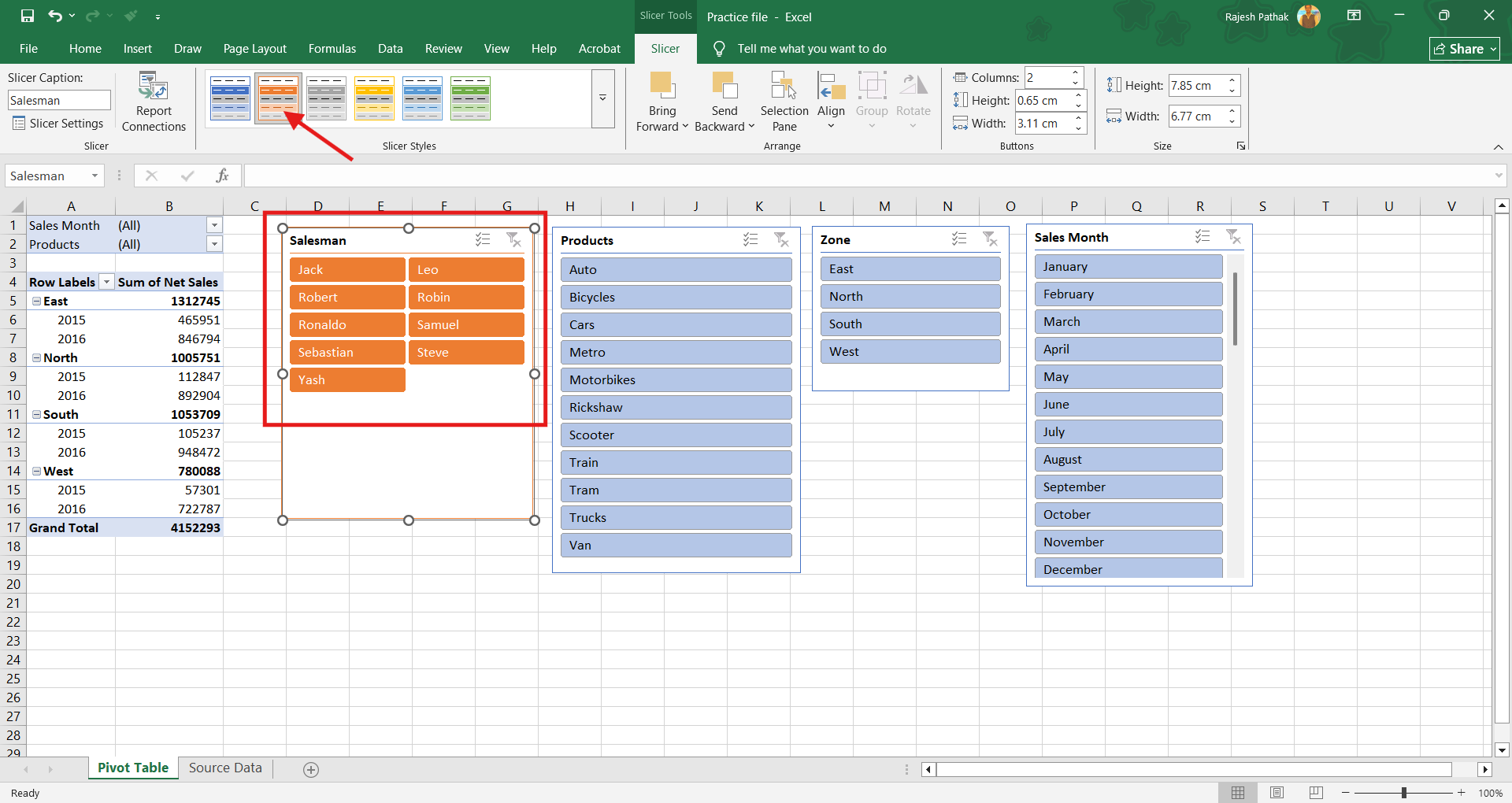Open the Formulas ribbon tab
1512x803 pixels.
332,49
